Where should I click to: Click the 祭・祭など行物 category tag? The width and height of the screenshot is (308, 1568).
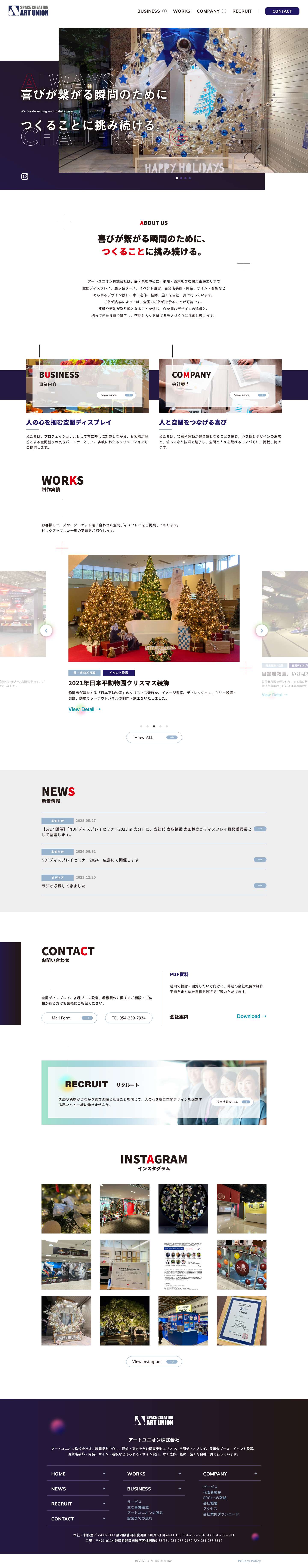[x=84, y=673]
